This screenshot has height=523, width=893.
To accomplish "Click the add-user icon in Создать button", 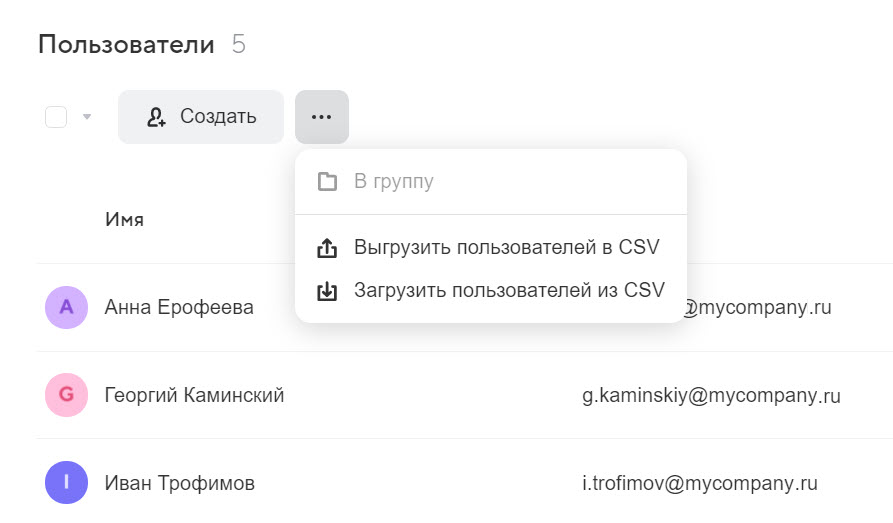I will tap(156, 117).
